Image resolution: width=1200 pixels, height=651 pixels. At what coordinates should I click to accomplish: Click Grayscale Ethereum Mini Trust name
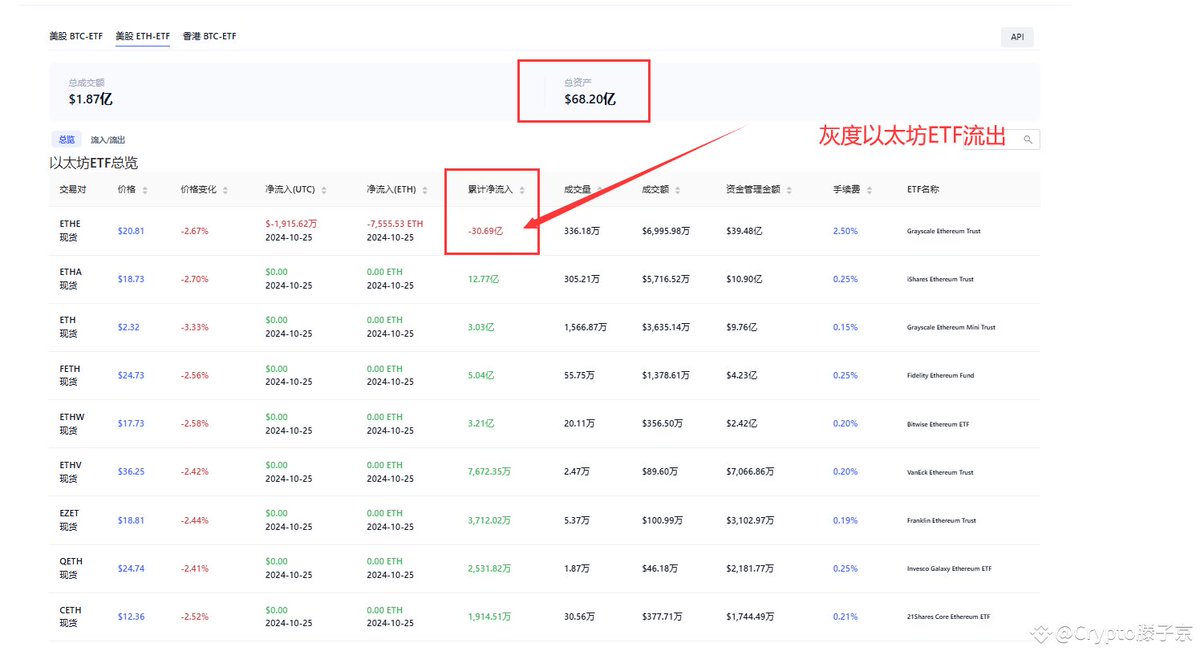951,327
